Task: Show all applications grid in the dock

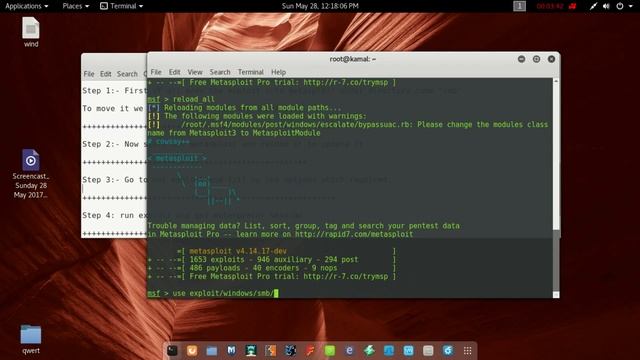Action: tap(468, 351)
